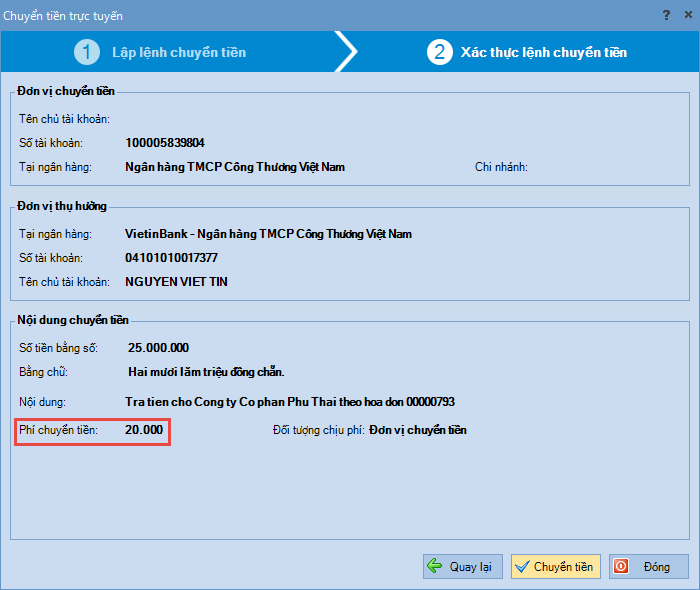
Task: Click the transfer fee value 20.000
Action: (x=144, y=430)
